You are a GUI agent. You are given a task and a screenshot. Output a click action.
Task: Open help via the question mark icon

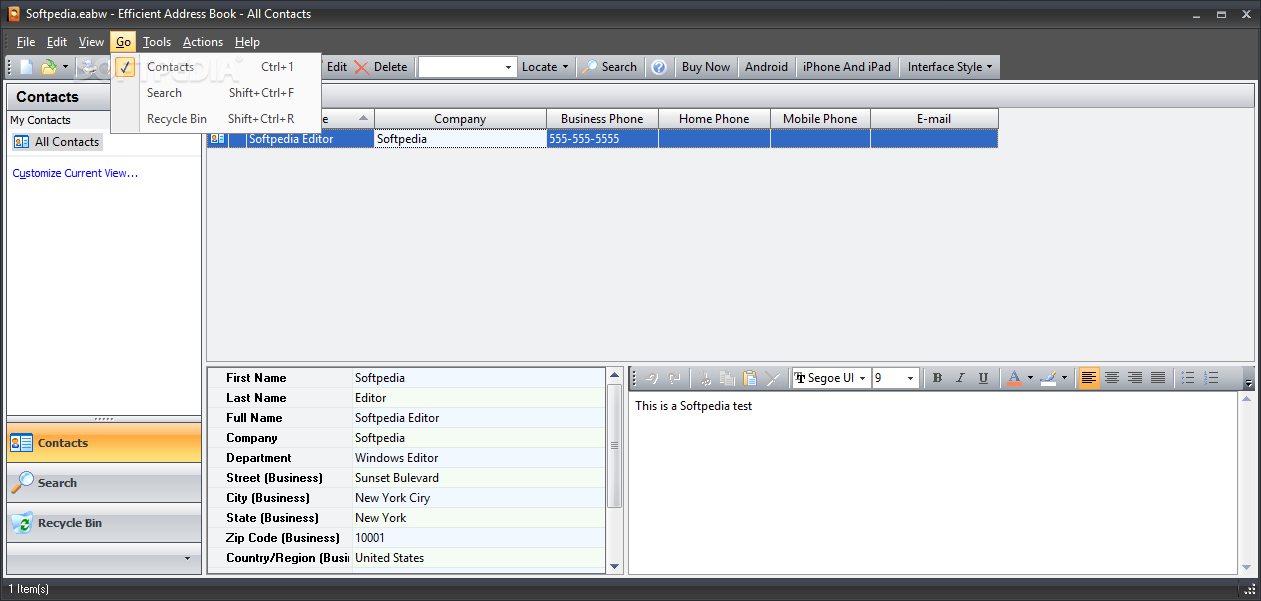(x=659, y=67)
